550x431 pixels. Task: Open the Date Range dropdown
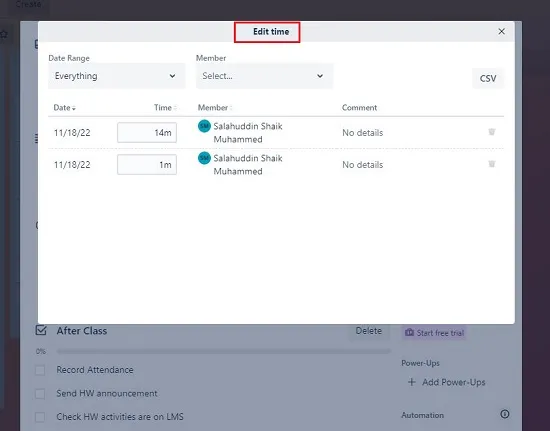click(x=116, y=76)
